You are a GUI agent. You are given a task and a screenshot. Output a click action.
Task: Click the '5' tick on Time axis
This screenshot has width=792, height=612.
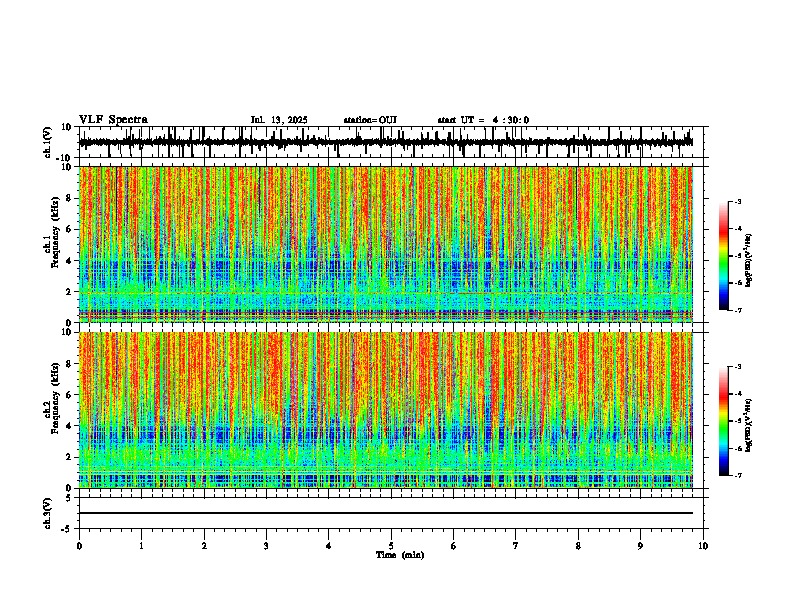pyautogui.click(x=391, y=546)
